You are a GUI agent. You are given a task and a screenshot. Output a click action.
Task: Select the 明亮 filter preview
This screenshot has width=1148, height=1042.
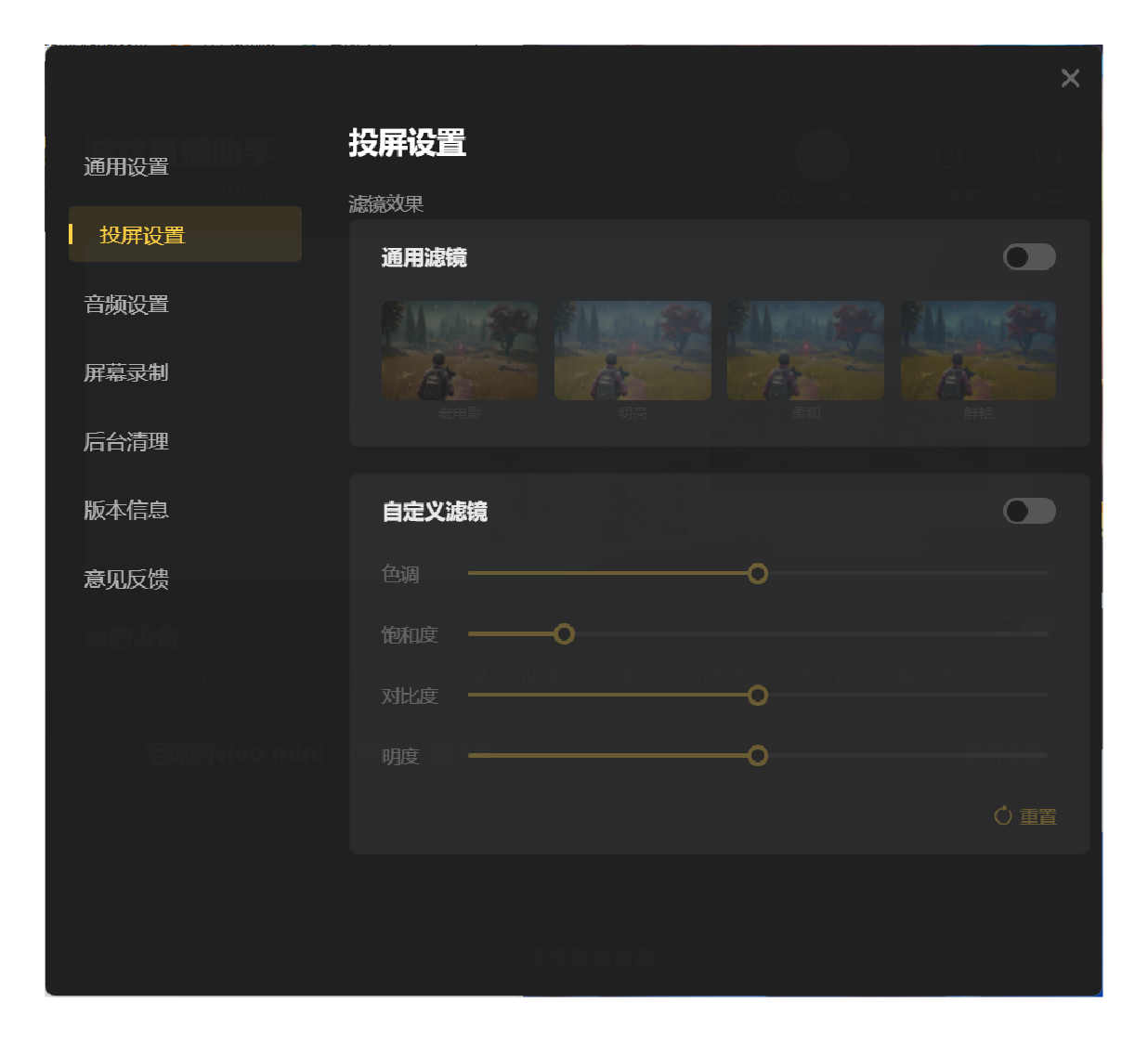pos(633,351)
